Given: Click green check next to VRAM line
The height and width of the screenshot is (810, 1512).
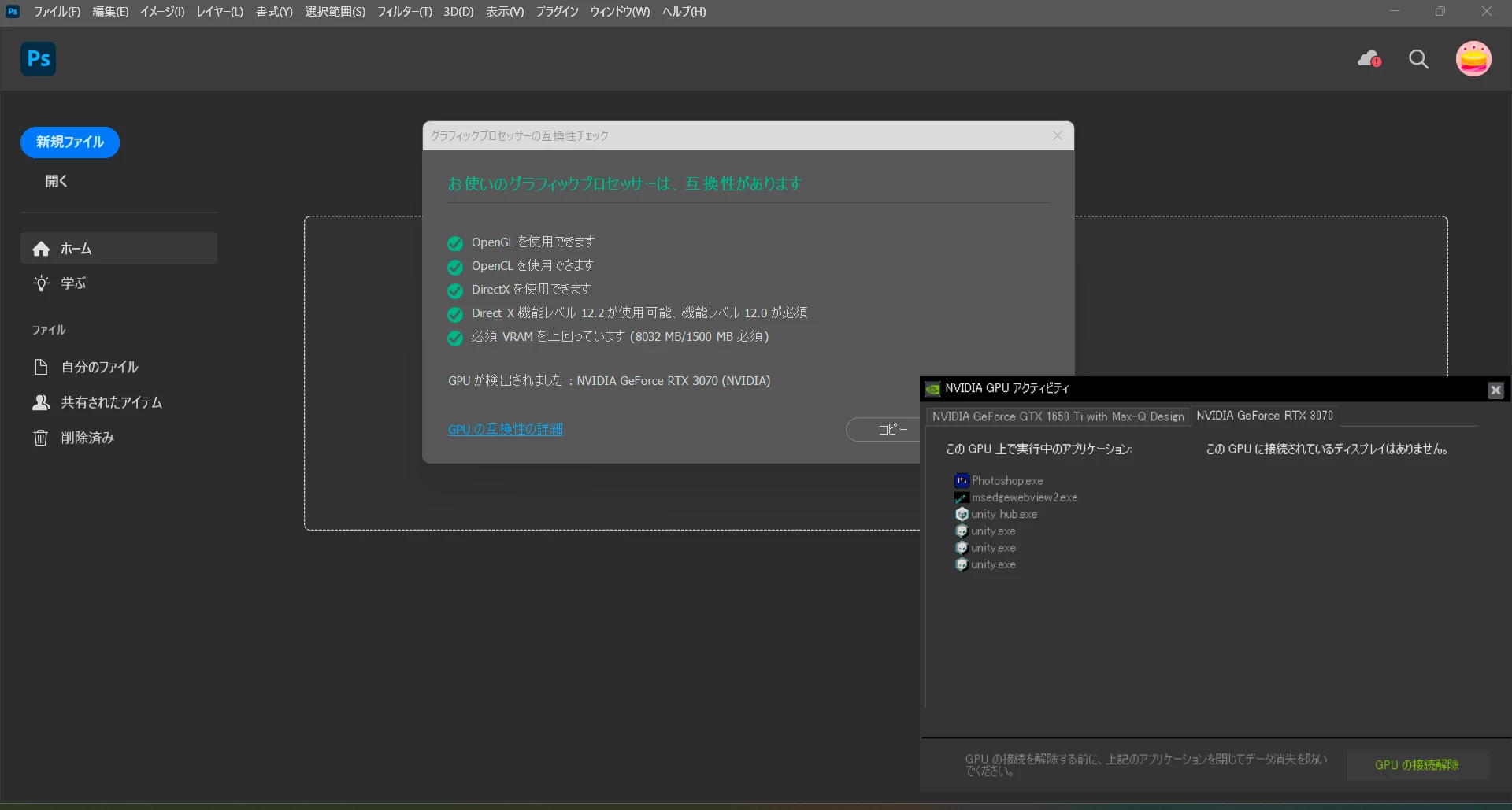Looking at the screenshot, I should pos(454,338).
